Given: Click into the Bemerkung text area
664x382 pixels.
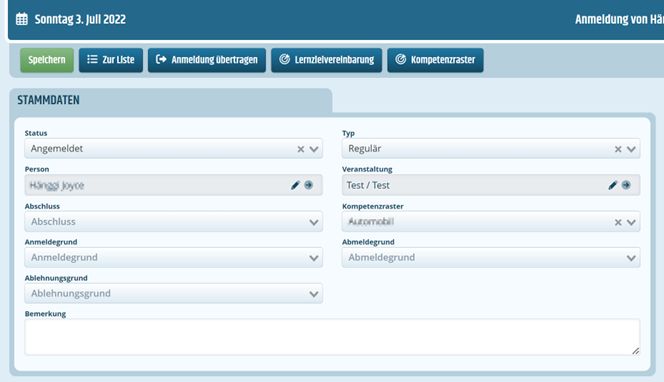Looking at the screenshot, I should (332, 337).
